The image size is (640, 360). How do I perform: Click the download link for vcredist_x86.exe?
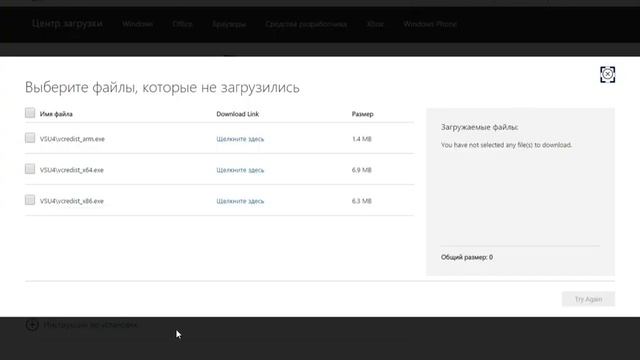click(240, 201)
